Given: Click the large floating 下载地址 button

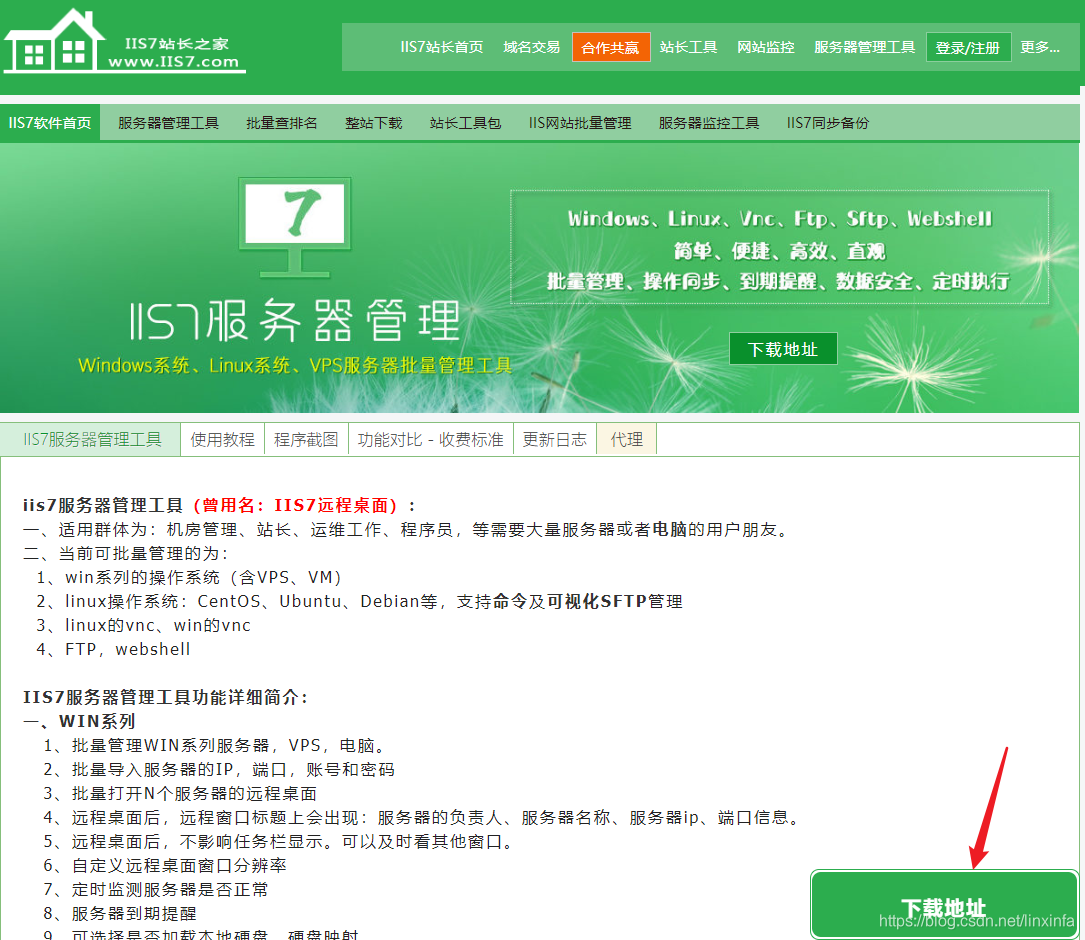Looking at the screenshot, I should (945, 905).
